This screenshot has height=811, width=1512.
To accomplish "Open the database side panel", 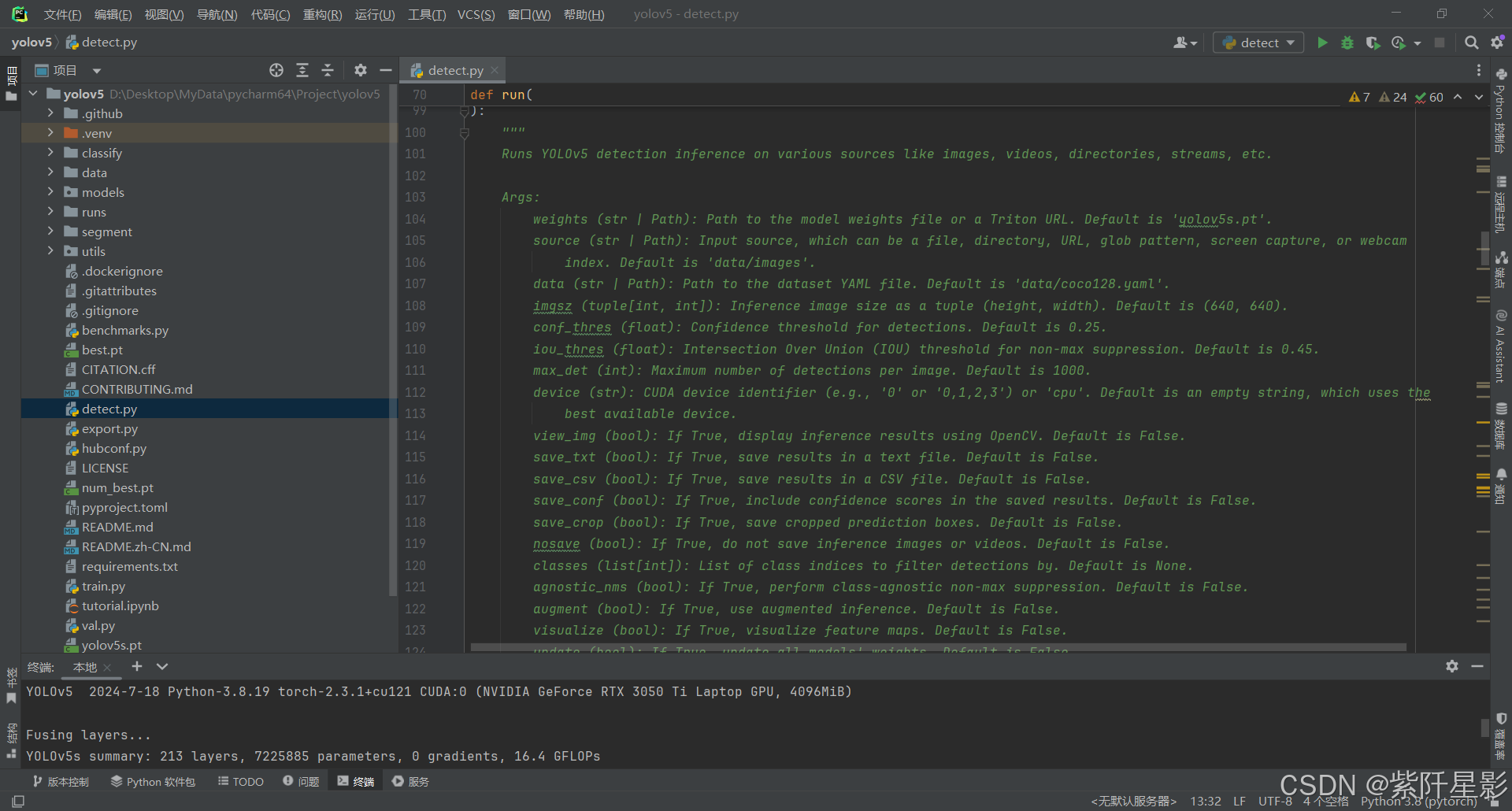I will 1501,426.
